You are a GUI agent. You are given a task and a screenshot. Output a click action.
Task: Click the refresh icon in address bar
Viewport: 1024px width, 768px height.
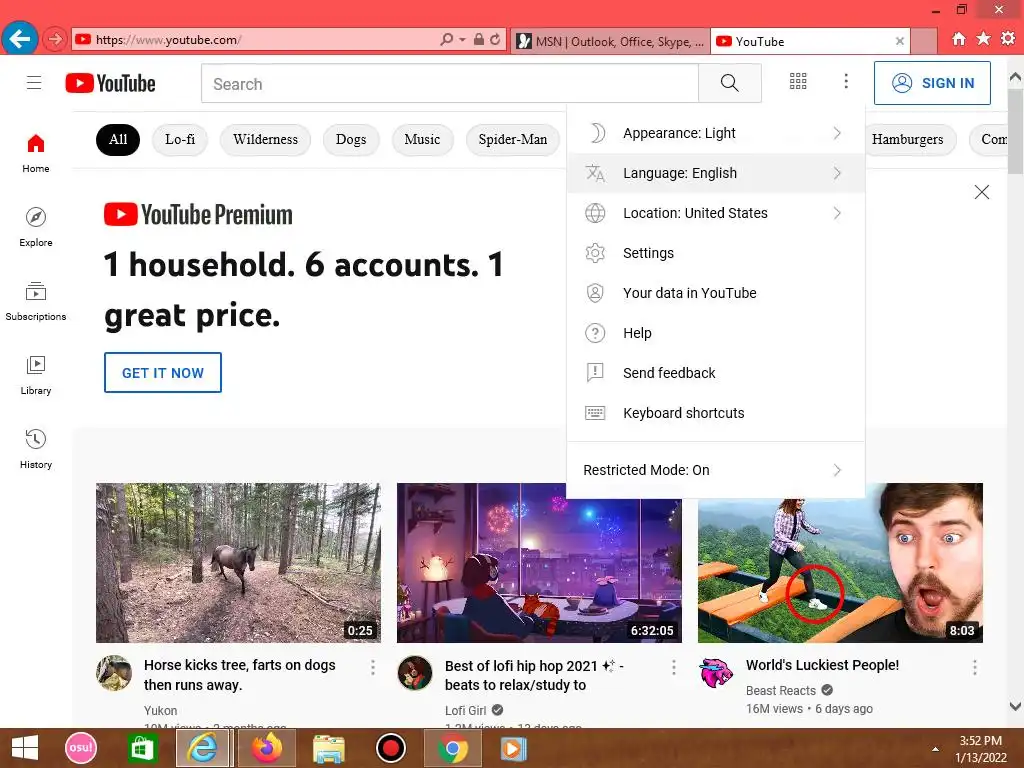(495, 39)
